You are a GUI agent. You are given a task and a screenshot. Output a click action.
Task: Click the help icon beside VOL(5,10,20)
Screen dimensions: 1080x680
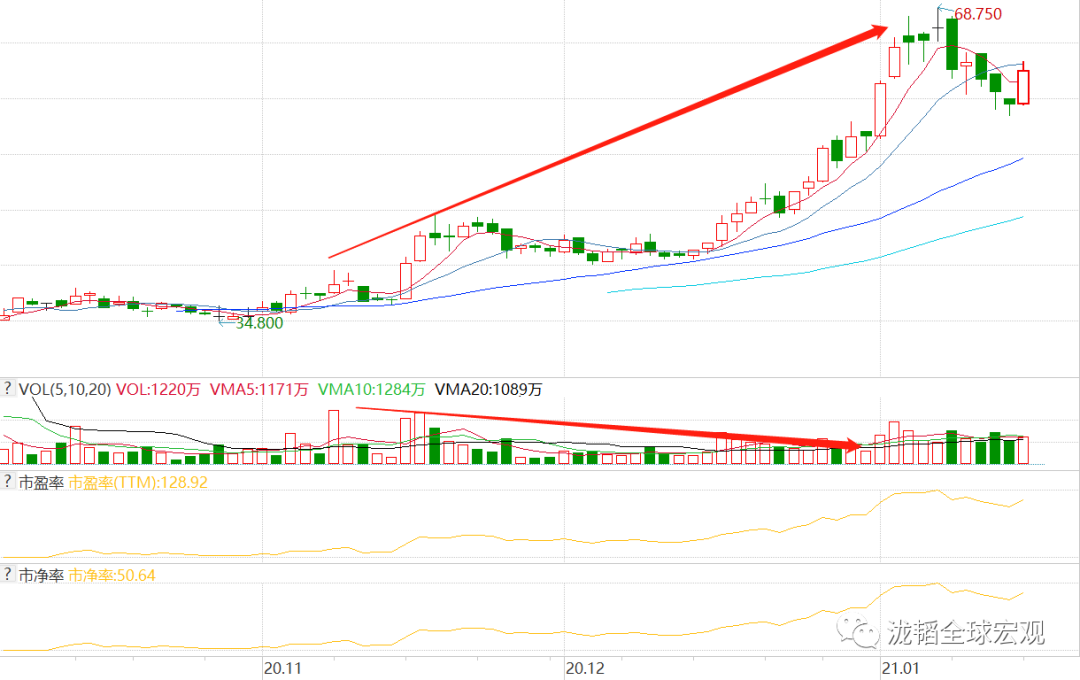pyautogui.click(x=8, y=389)
